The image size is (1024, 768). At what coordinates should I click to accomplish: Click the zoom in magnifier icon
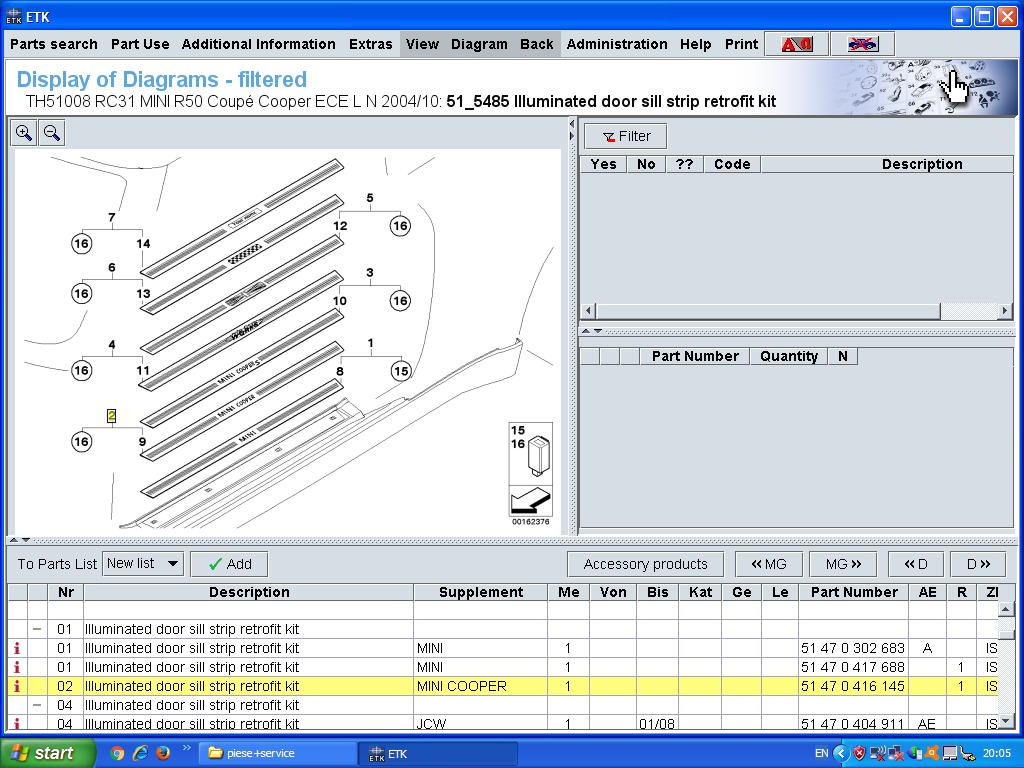click(24, 132)
